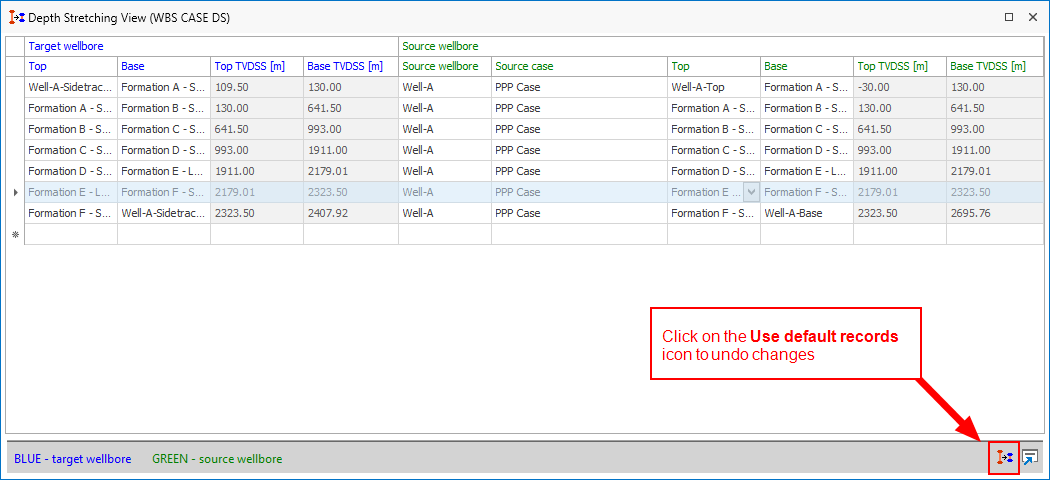Click the empty Top cell in new row
This screenshot has height=480, width=1050.
71,234
